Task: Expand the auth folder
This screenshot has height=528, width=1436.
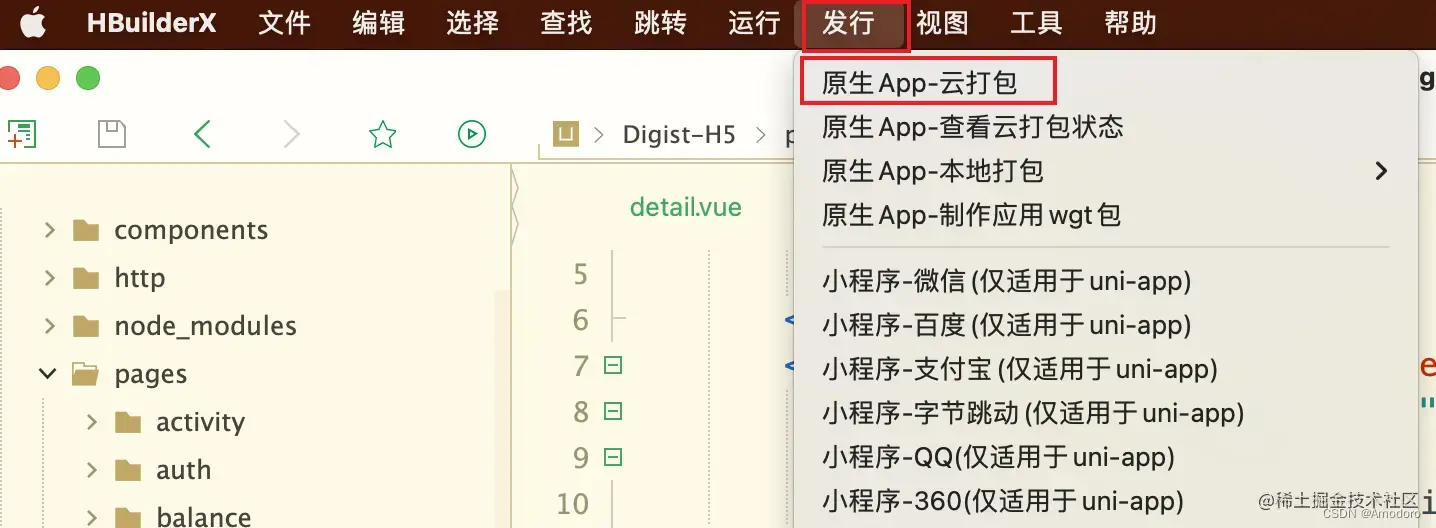Action: point(91,470)
